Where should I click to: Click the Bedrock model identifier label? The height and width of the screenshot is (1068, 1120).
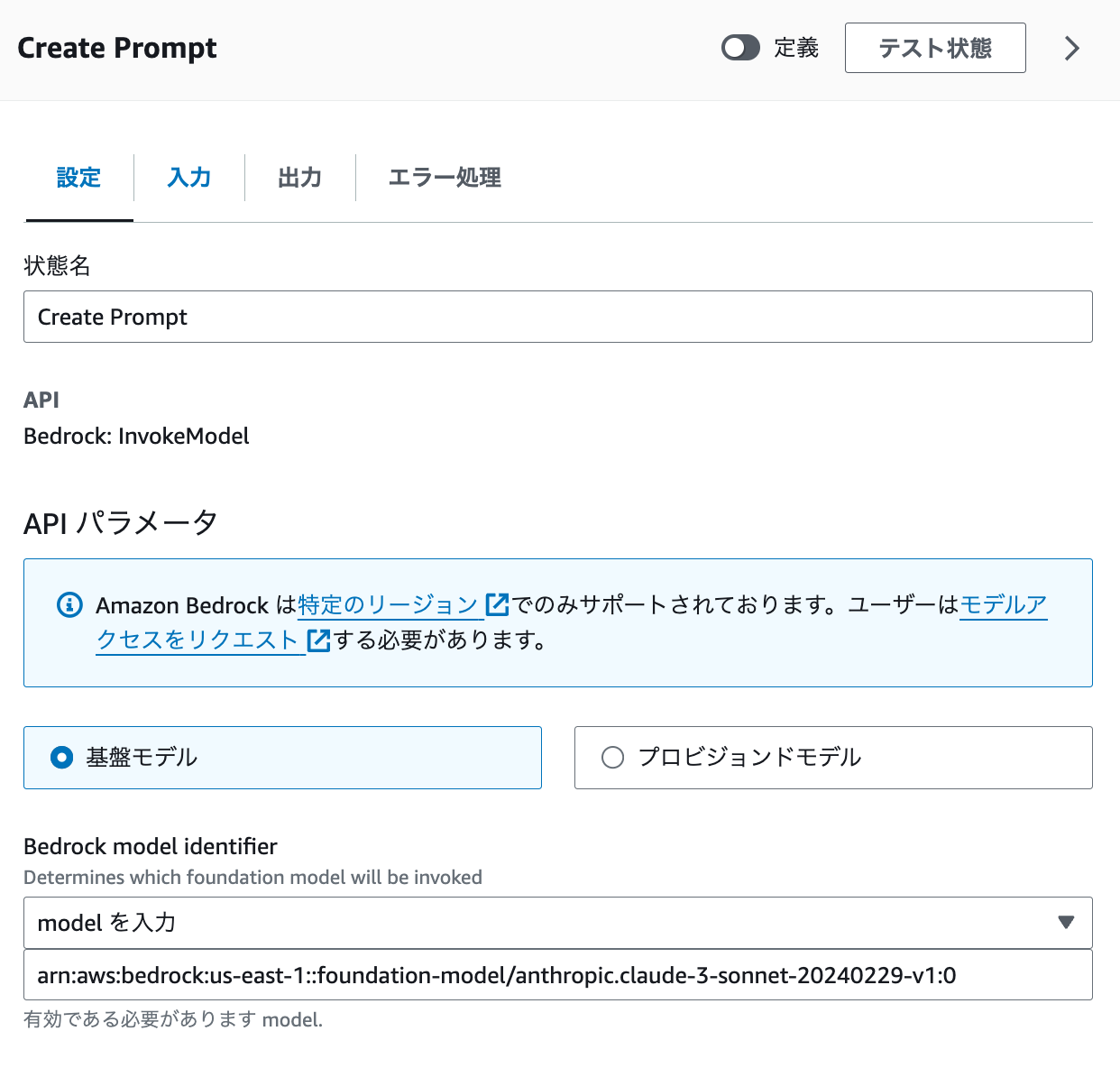tap(151, 846)
